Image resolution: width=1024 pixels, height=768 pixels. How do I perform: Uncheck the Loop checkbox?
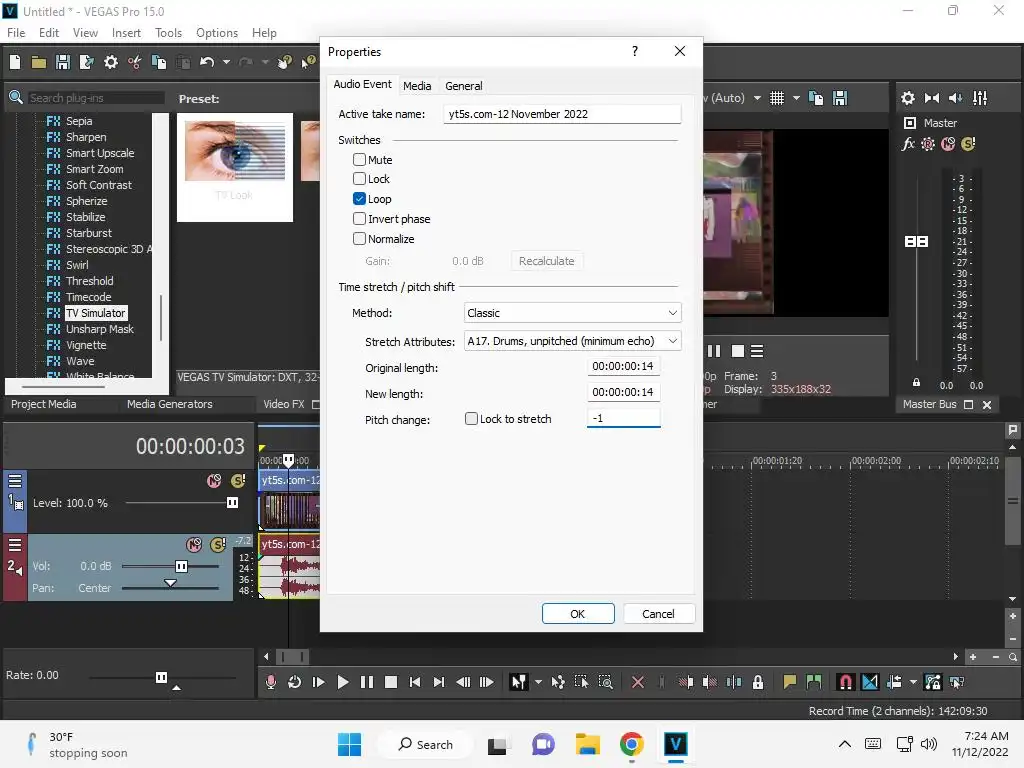pyautogui.click(x=359, y=199)
